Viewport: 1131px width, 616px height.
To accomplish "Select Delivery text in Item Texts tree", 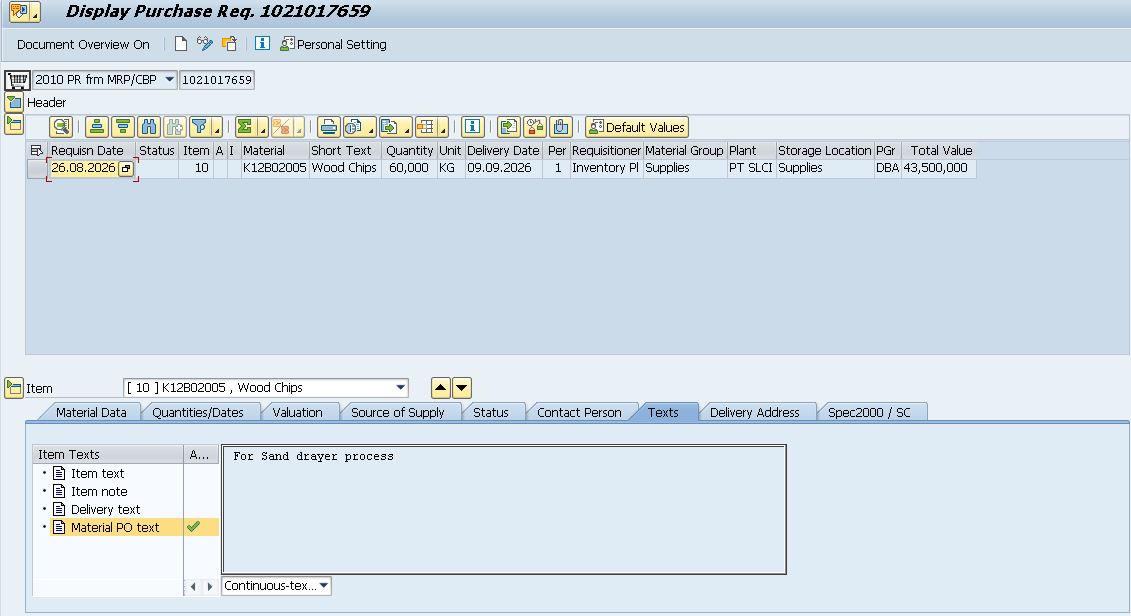I will 105,509.
